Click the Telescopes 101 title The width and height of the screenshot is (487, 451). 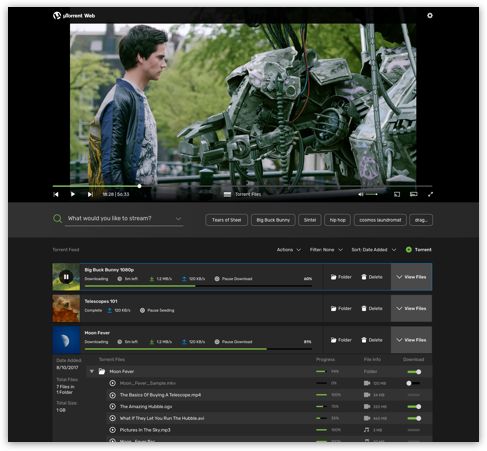pos(101,301)
